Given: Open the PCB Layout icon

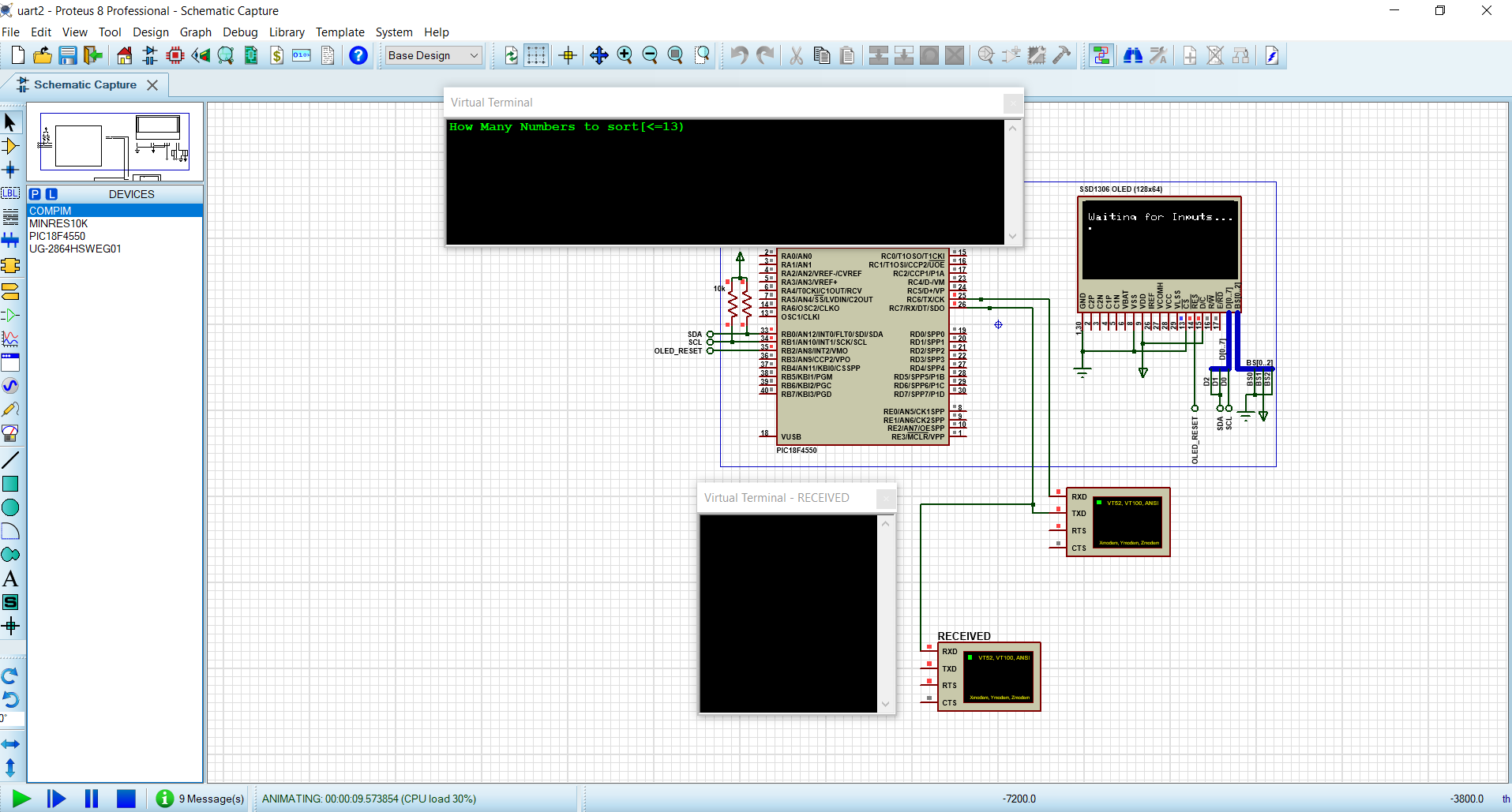Looking at the screenshot, I should coord(175,55).
